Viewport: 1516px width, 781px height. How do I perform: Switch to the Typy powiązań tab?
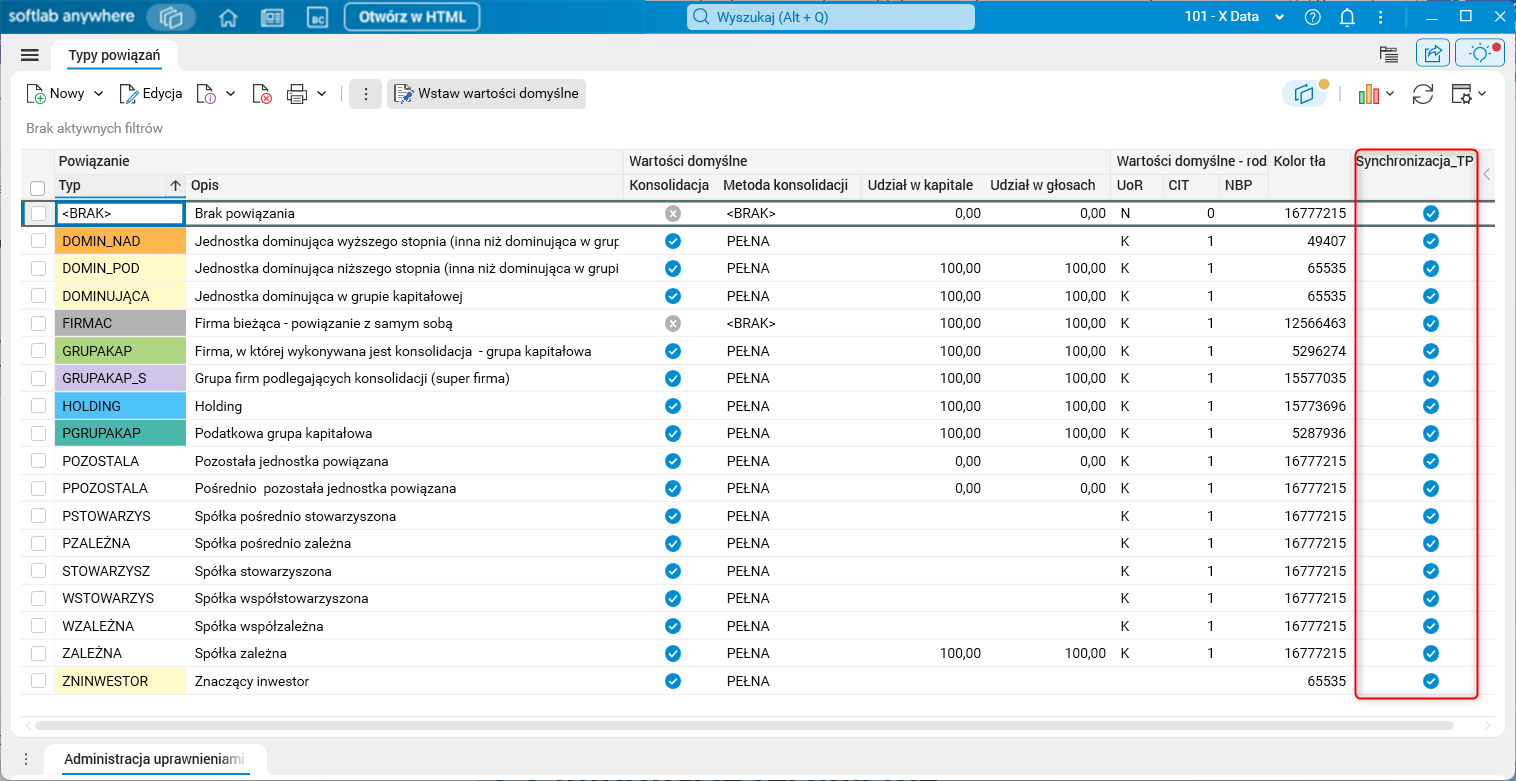pos(114,55)
